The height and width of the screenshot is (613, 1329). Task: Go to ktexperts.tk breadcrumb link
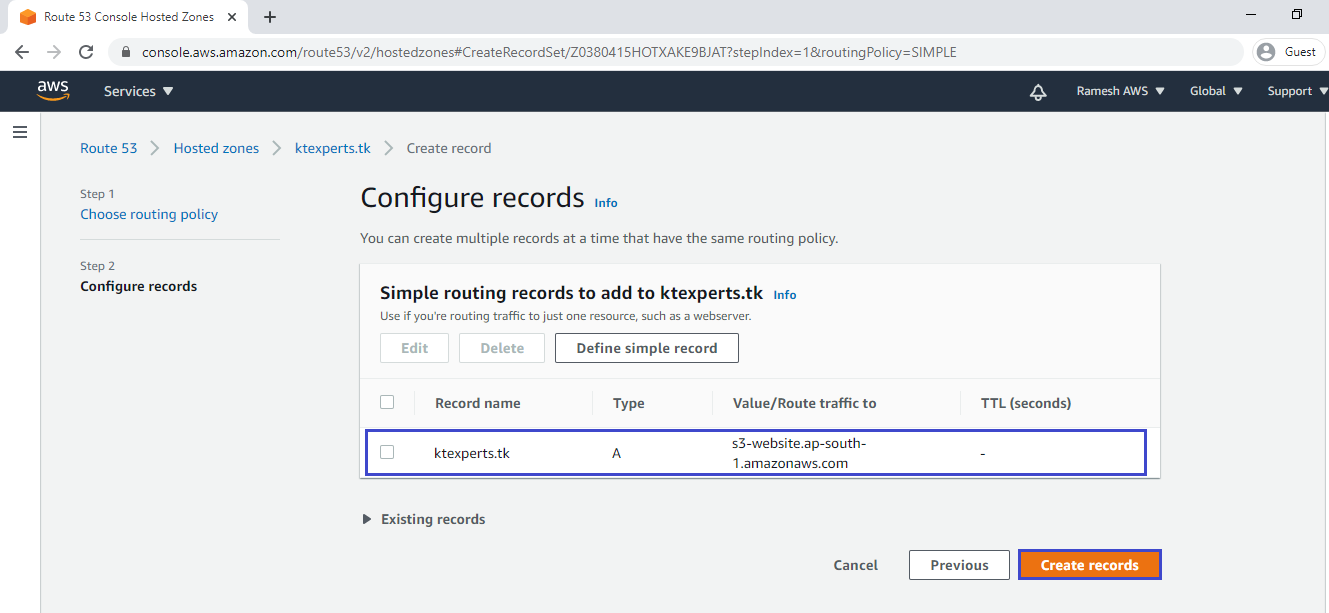pyautogui.click(x=333, y=148)
